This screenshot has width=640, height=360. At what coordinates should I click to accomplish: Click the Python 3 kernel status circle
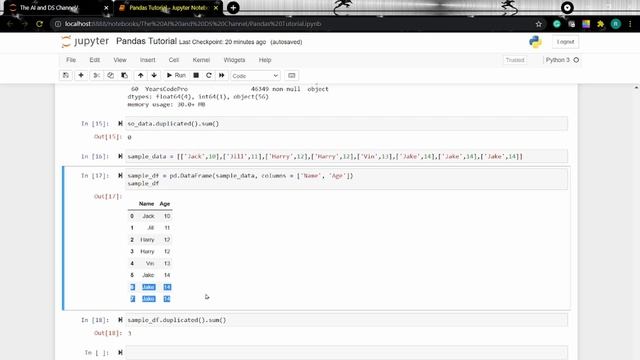click(576, 60)
